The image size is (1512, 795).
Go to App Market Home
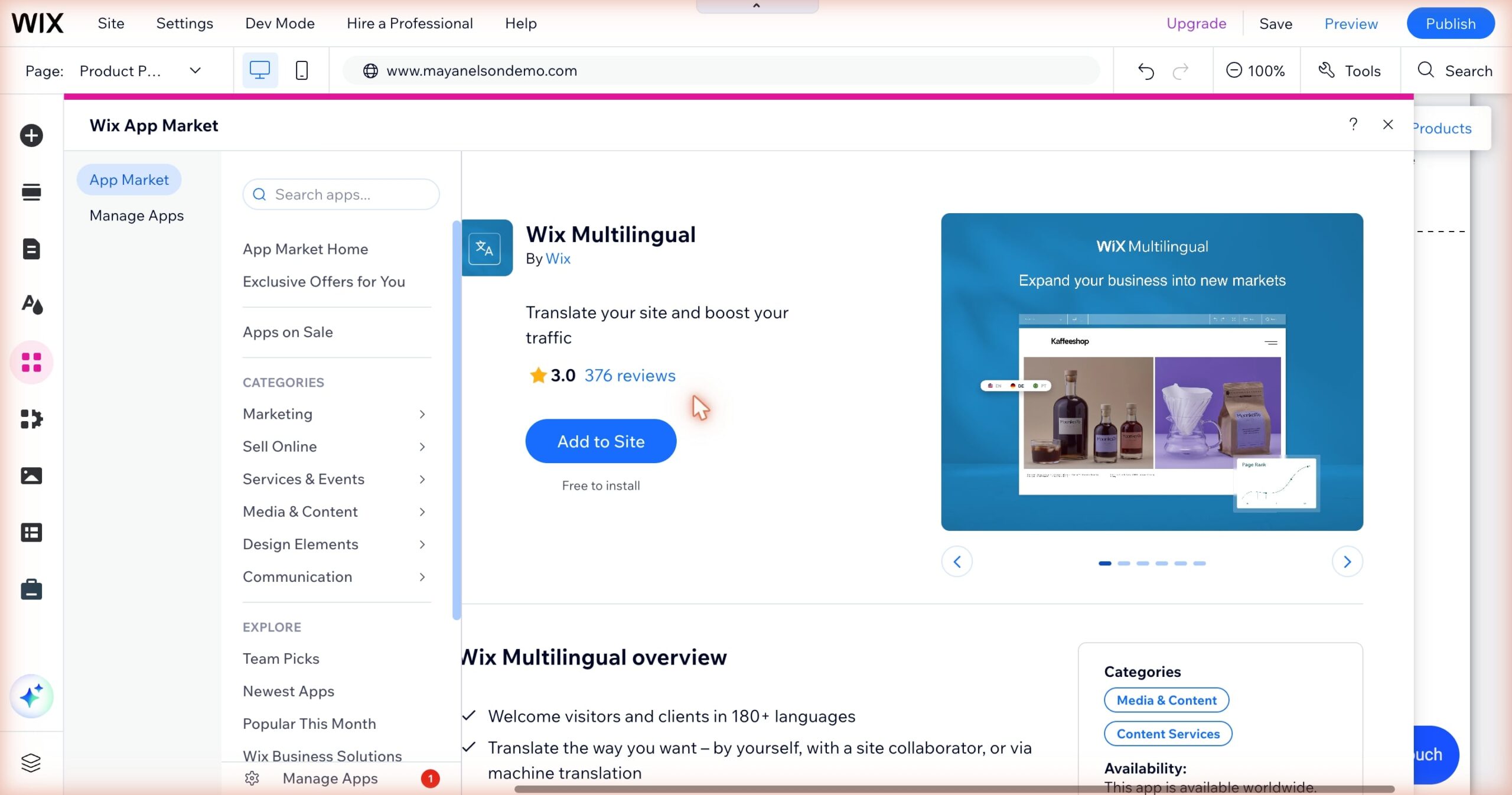(x=305, y=249)
